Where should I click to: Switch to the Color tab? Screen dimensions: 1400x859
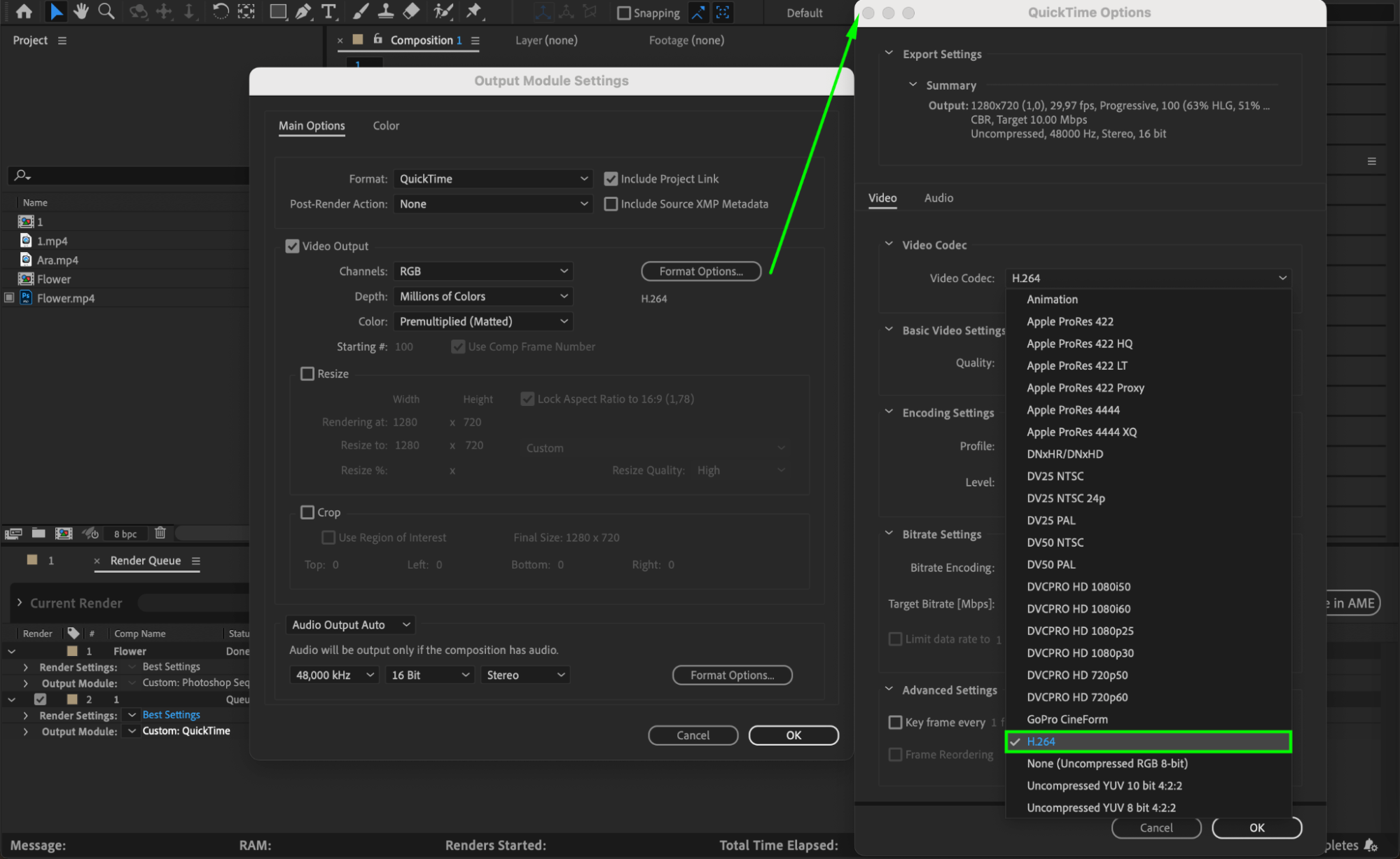pyautogui.click(x=386, y=125)
